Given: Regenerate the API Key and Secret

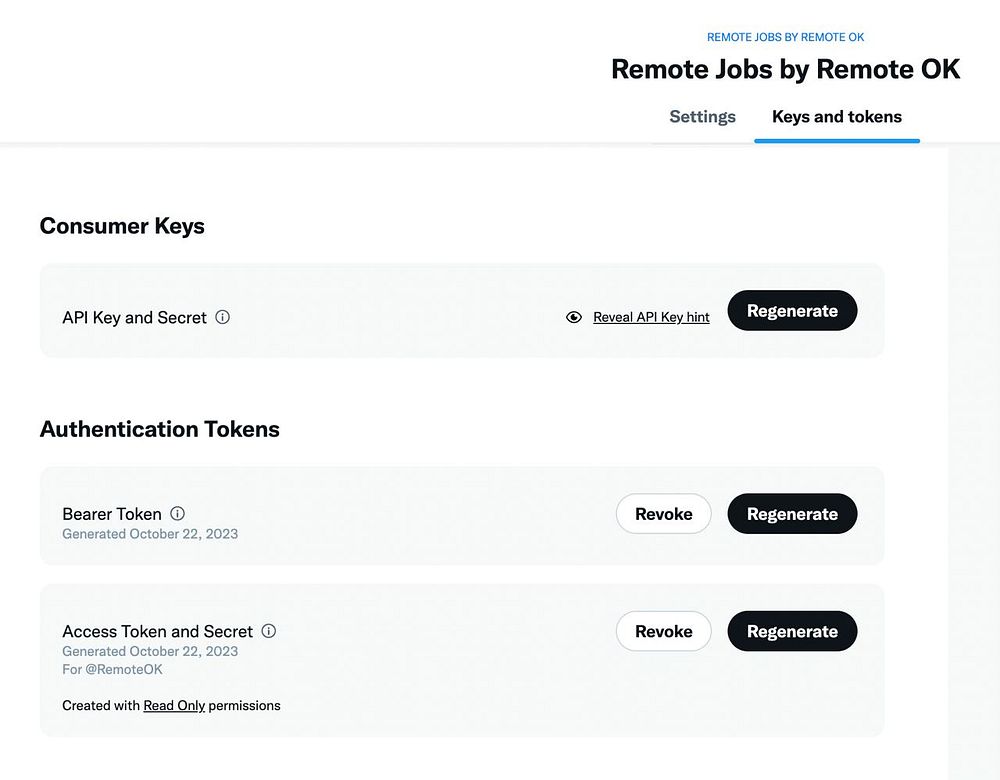Looking at the screenshot, I should click(x=791, y=311).
